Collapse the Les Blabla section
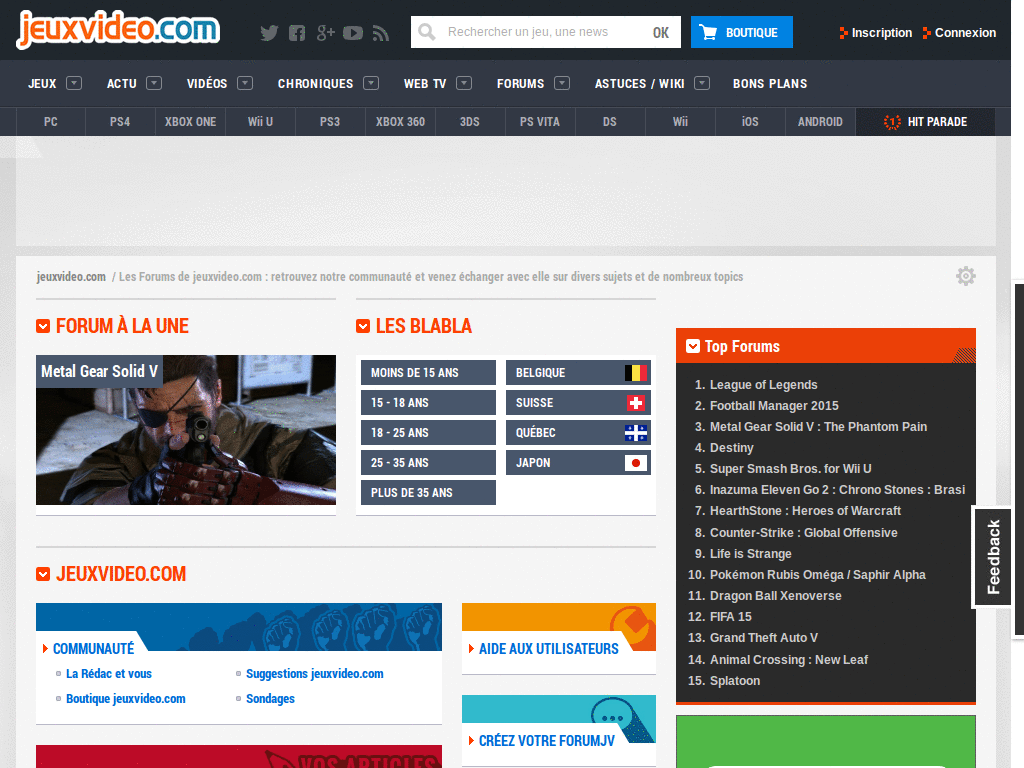The image size is (1024, 768). coord(363,326)
